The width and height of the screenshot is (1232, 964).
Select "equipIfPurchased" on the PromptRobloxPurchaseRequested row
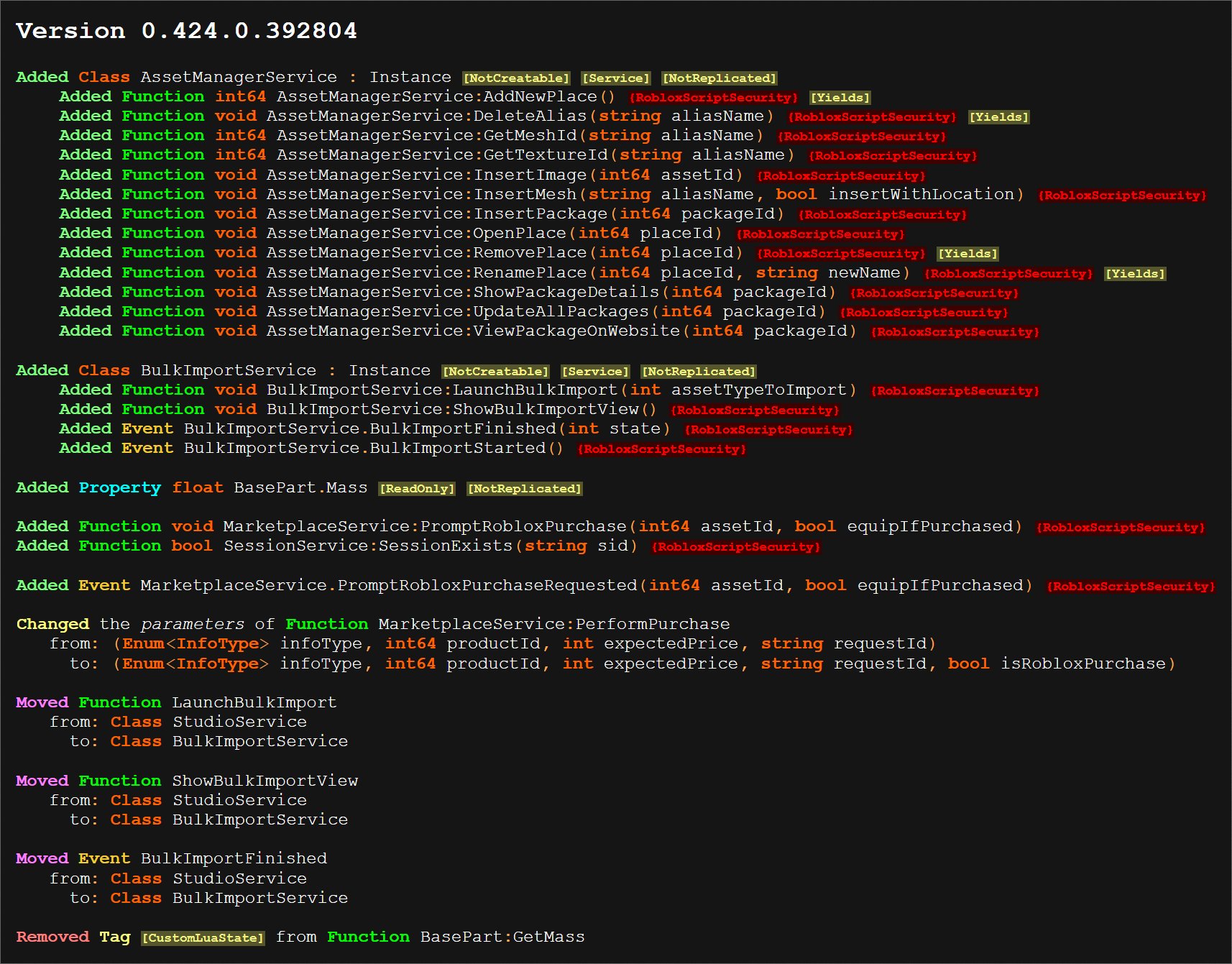click(940, 585)
